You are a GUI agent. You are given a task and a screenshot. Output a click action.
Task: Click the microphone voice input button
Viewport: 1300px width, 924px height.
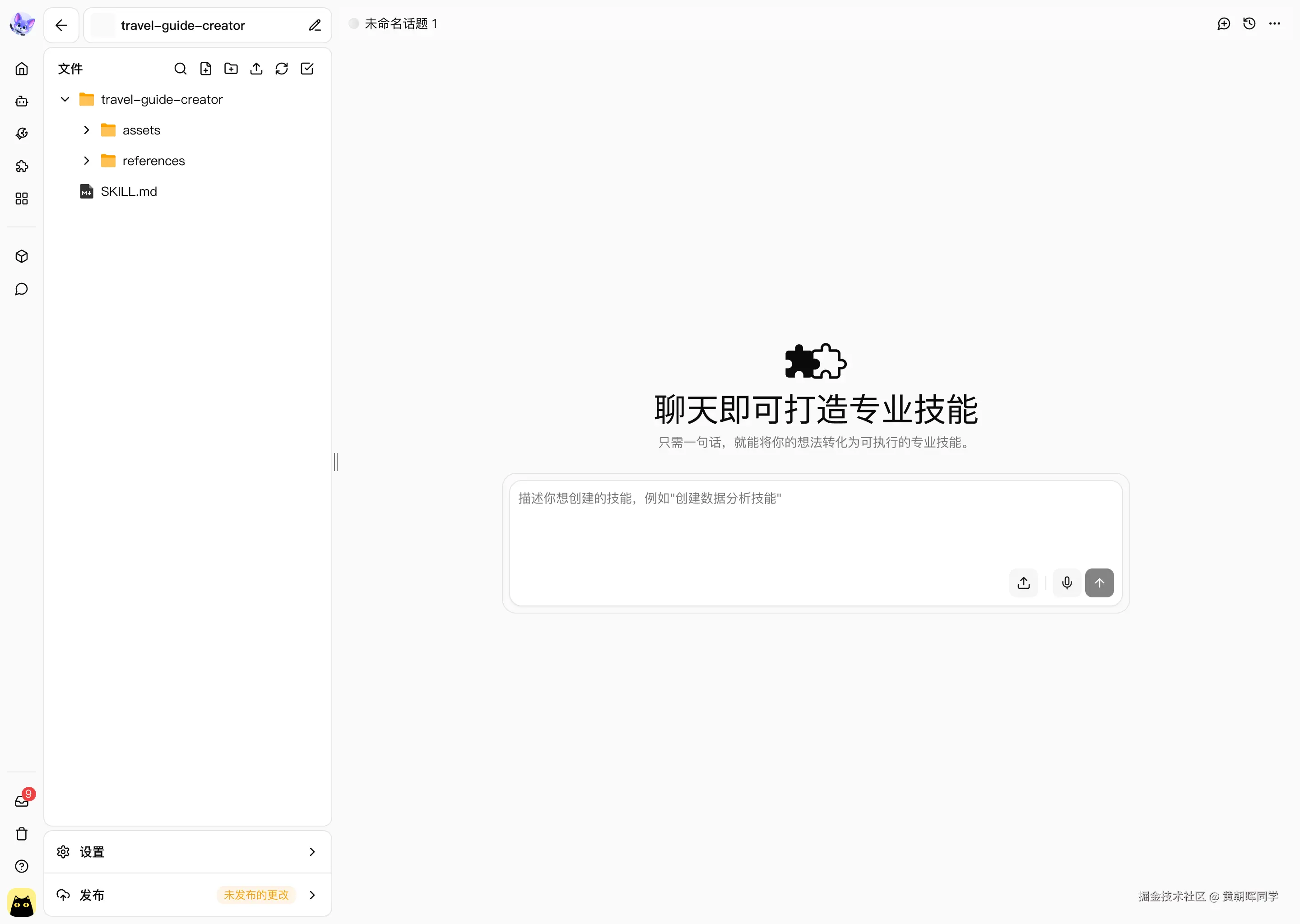point(1067,582)
